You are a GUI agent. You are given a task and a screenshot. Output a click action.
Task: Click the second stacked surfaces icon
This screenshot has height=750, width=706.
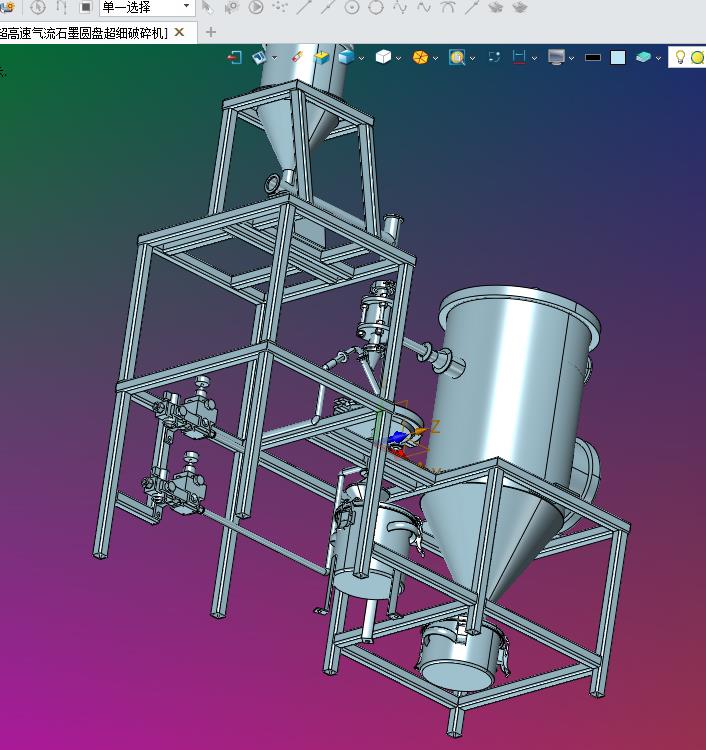pyautogui.click(x=520, y=7)
